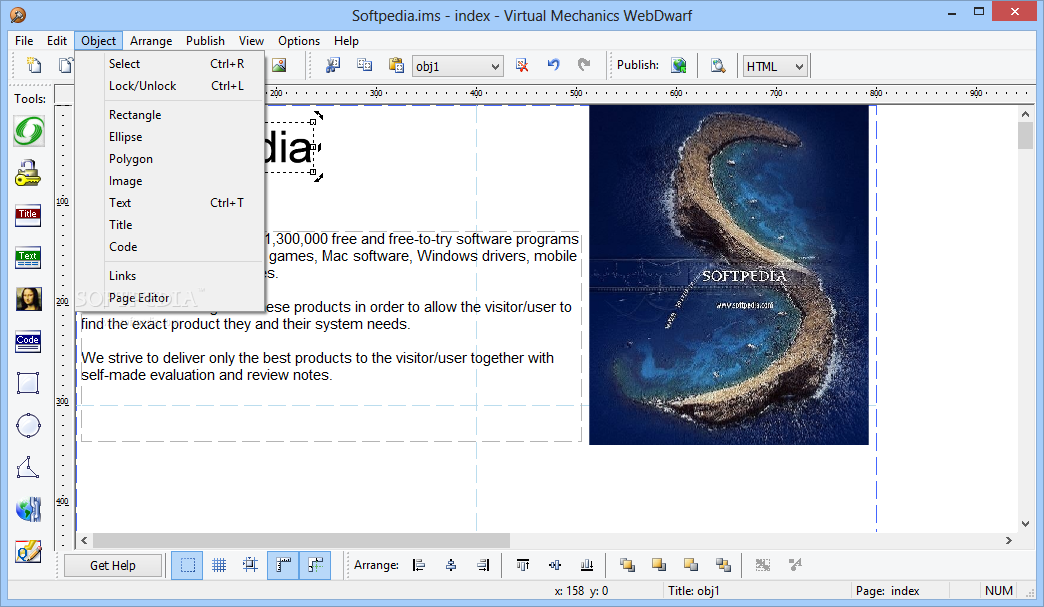This screenshot has height=607, width=1044.
Task: Open the Page Editor tool icon
Action: pyautogui.click(x=28, y=551)
